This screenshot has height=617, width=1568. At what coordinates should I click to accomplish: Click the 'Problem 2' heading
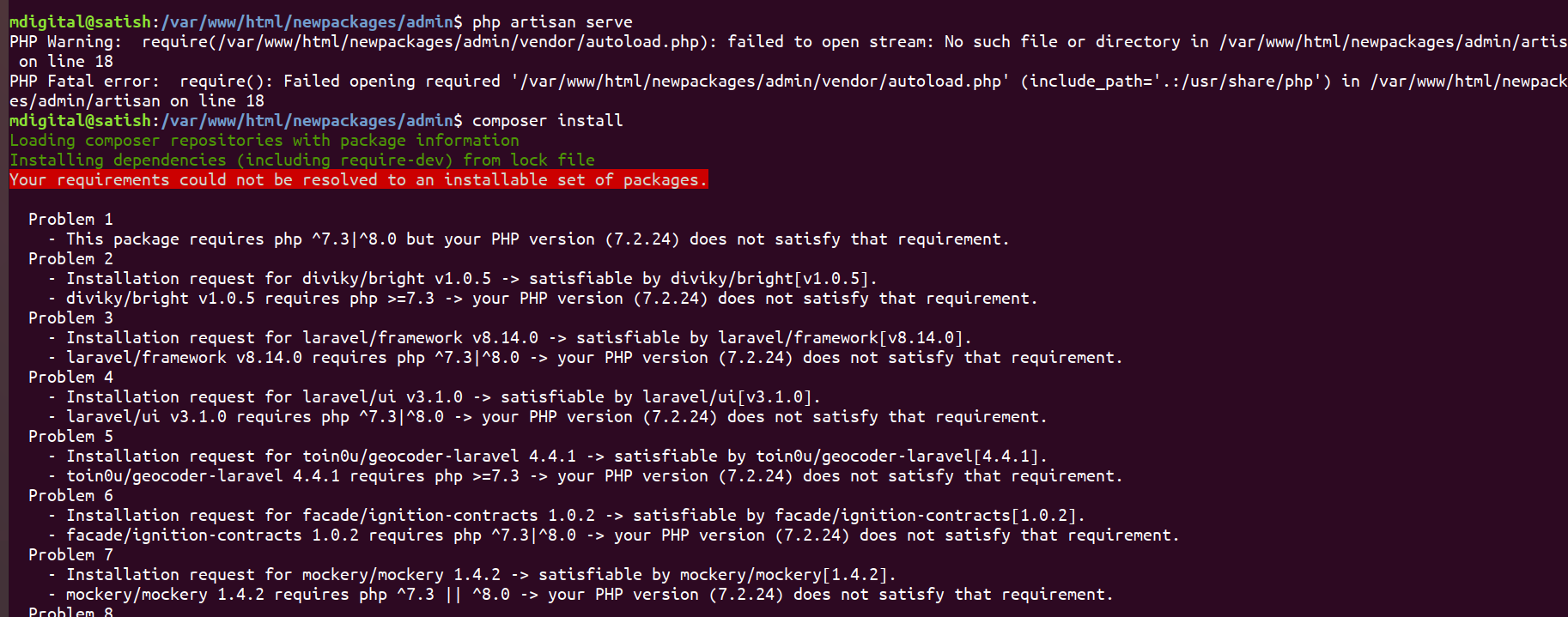(70, 258)
